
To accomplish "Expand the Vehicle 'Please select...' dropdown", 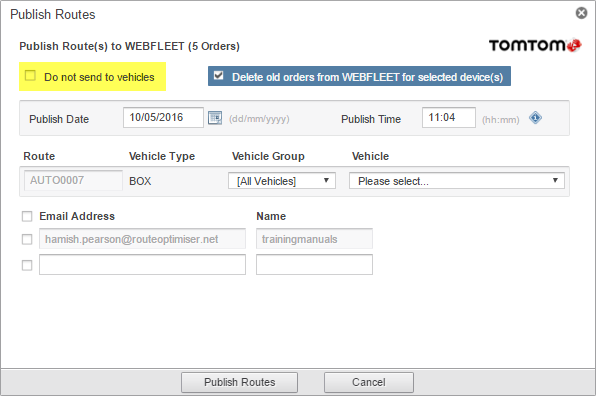I will click(457, 181).
